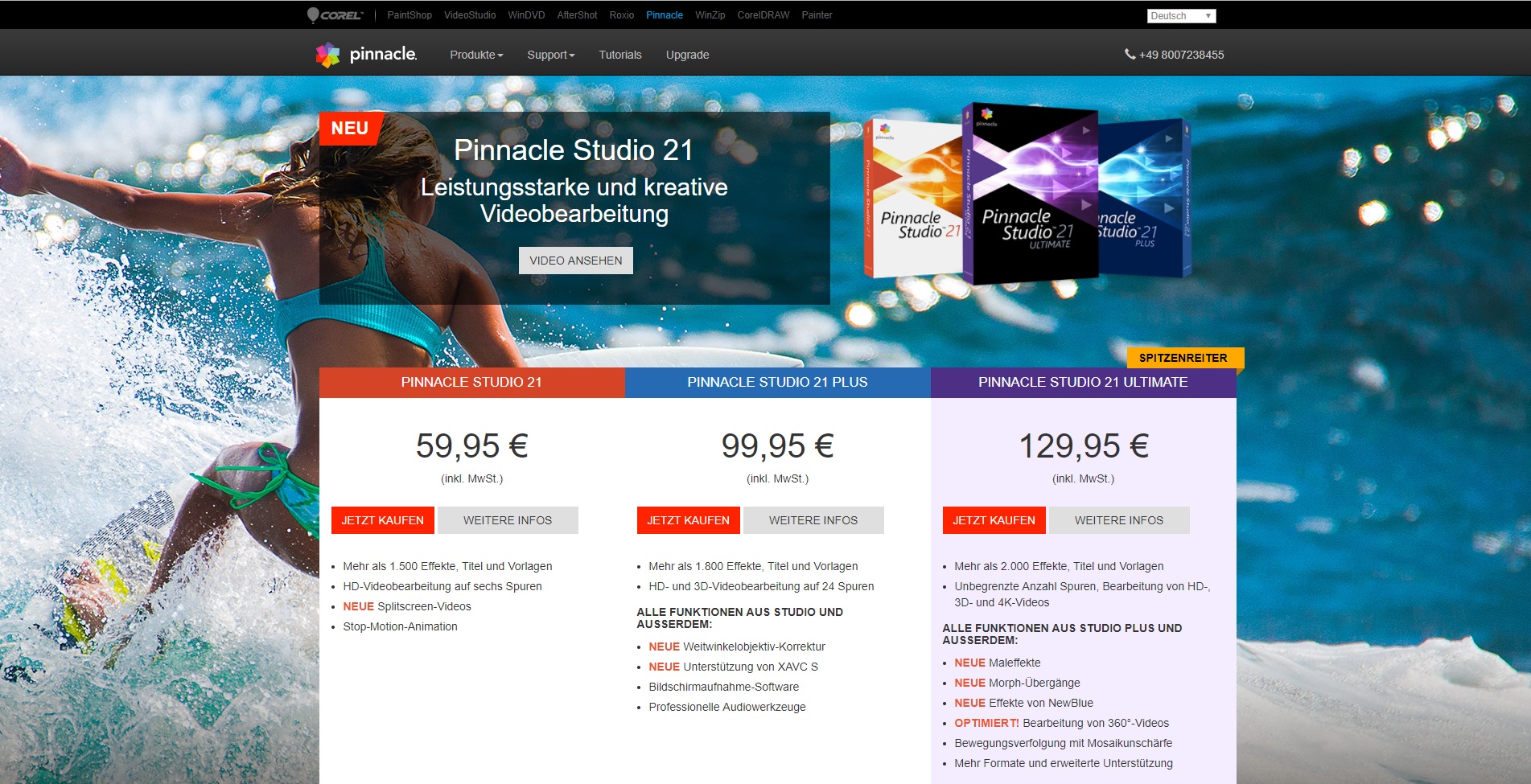Click 'NEUE Maleffekte' bullet
The width and height of the screenshot is (1531, 784).
998,663
